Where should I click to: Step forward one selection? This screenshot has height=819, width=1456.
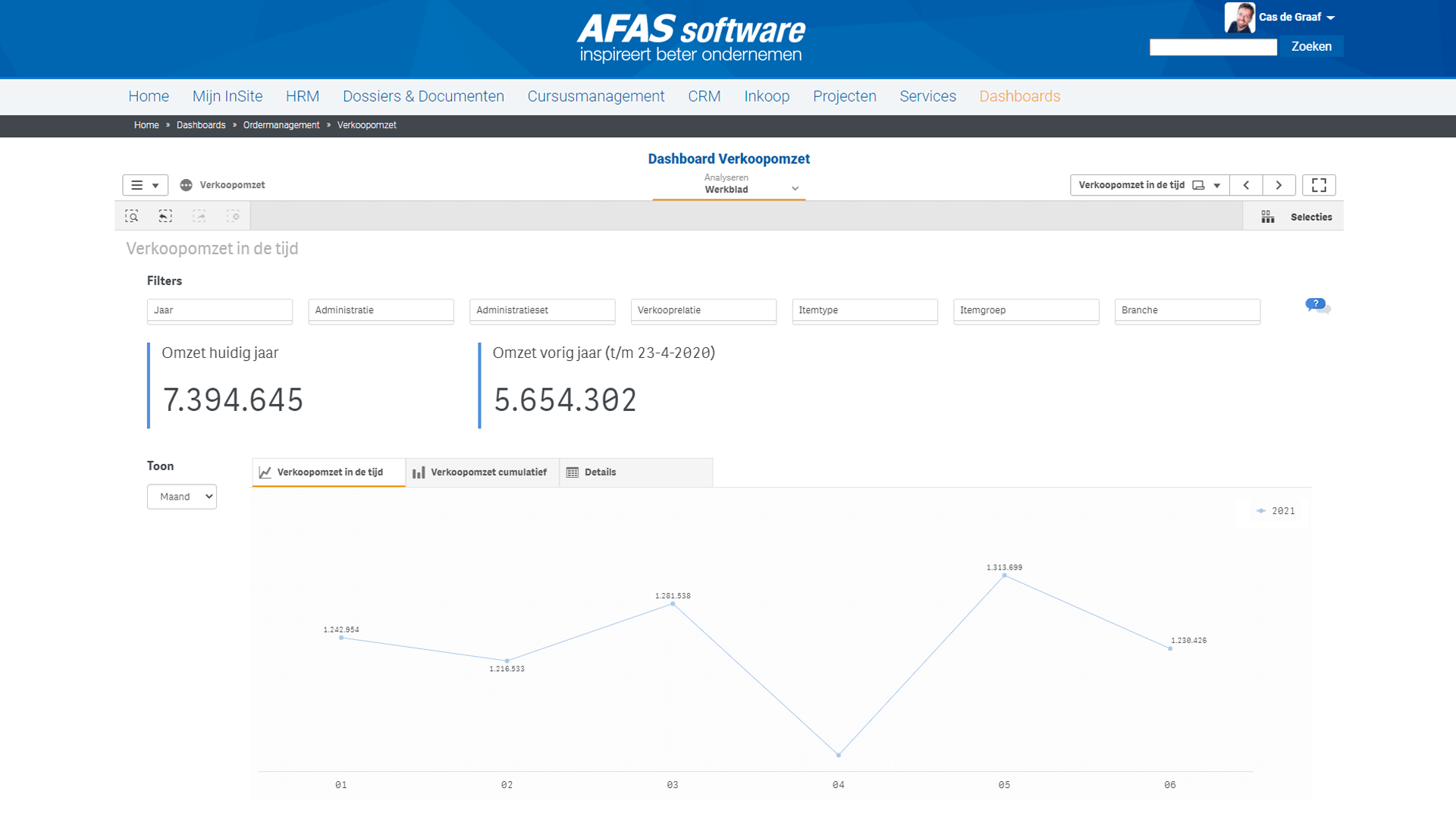[x=199, y=216]
